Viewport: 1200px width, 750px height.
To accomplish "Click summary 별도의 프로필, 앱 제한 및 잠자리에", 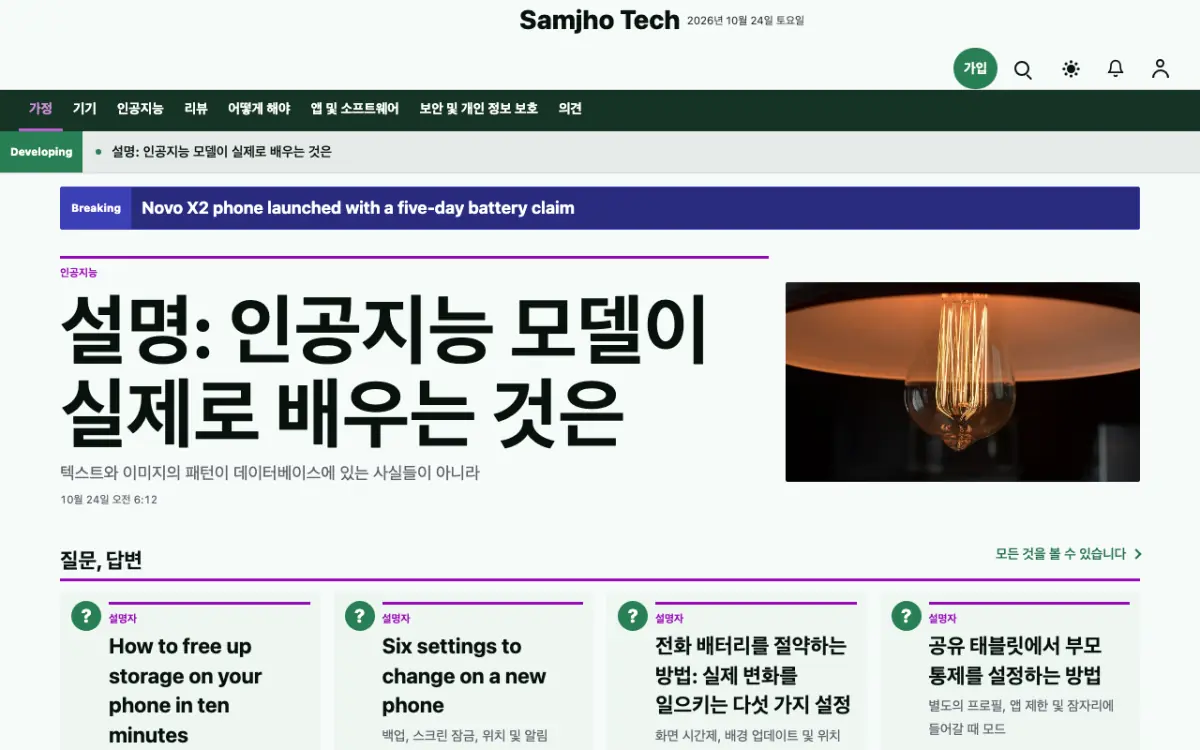I will [x=1021, y=717].
